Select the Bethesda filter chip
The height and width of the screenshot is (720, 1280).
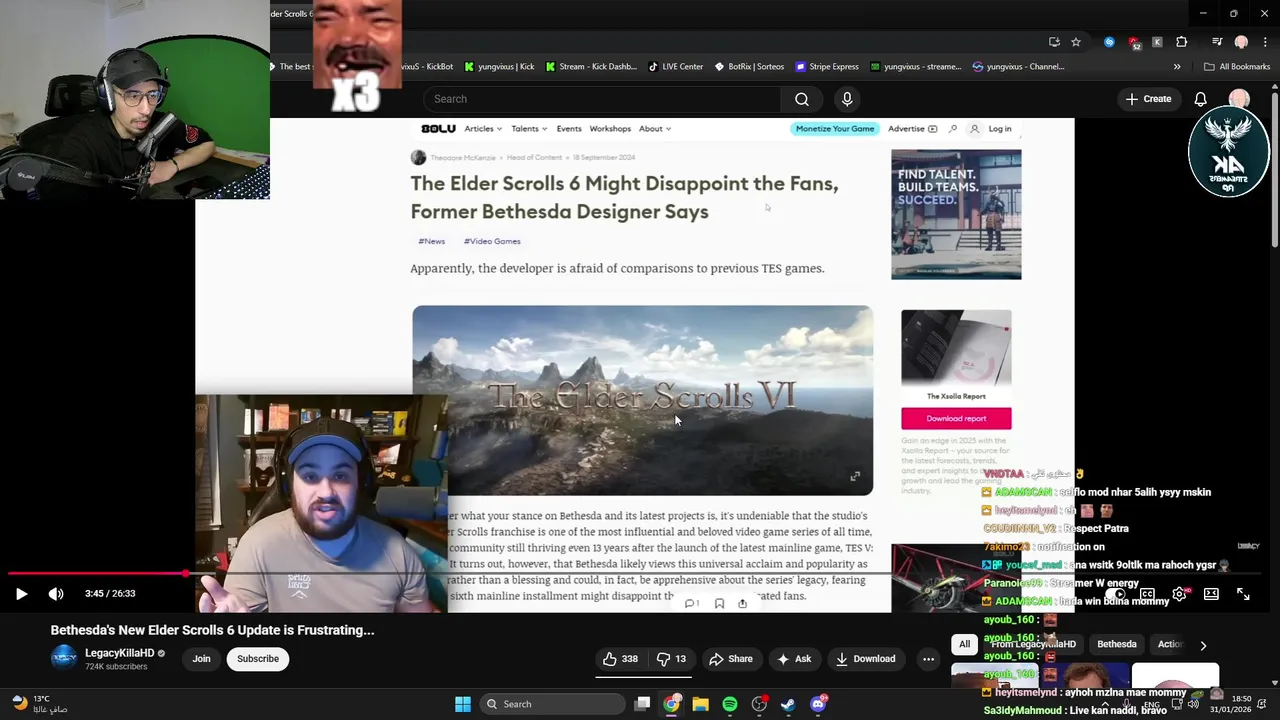[1117, 645]
